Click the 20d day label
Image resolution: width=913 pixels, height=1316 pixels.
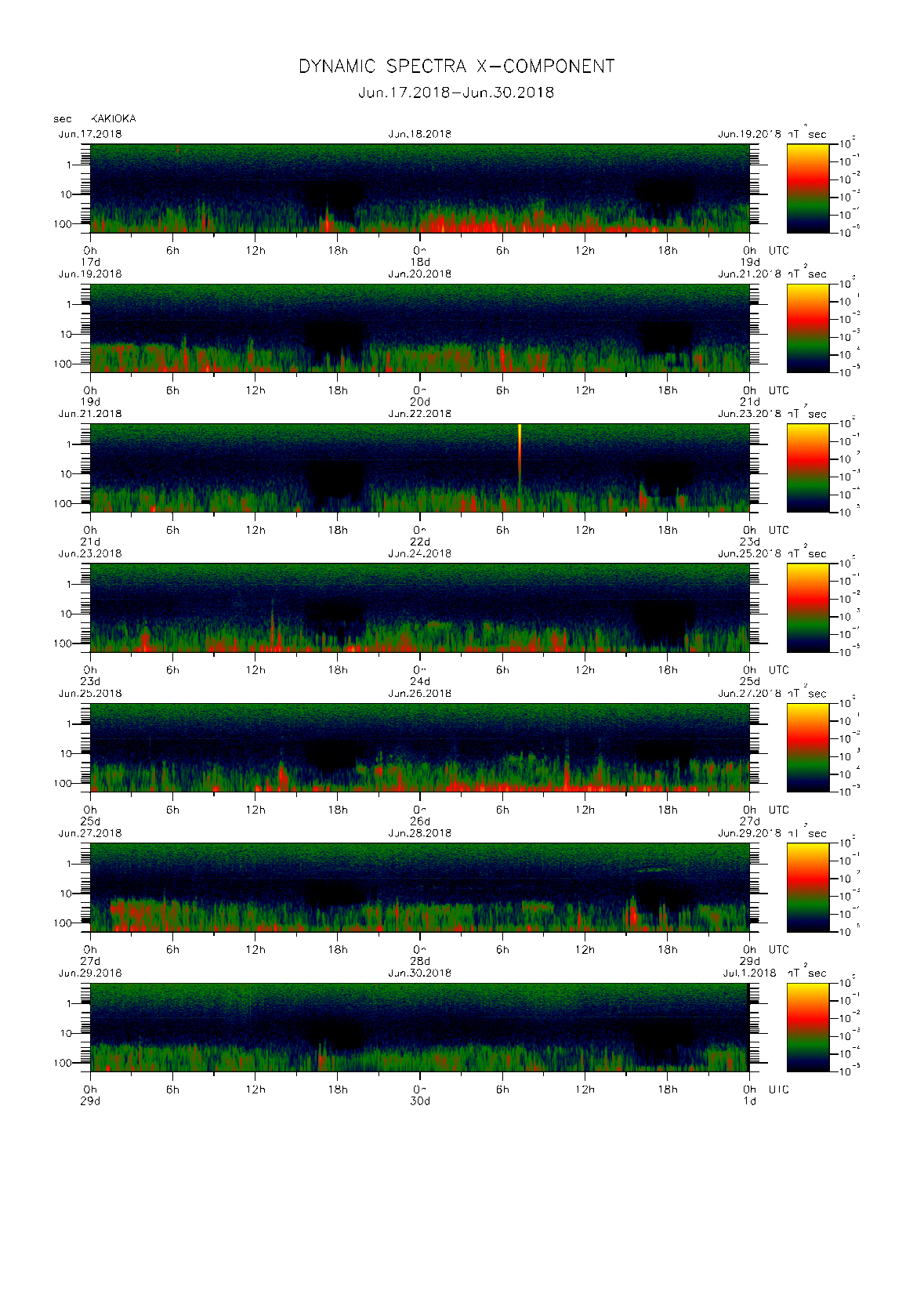tap(421, 401)
